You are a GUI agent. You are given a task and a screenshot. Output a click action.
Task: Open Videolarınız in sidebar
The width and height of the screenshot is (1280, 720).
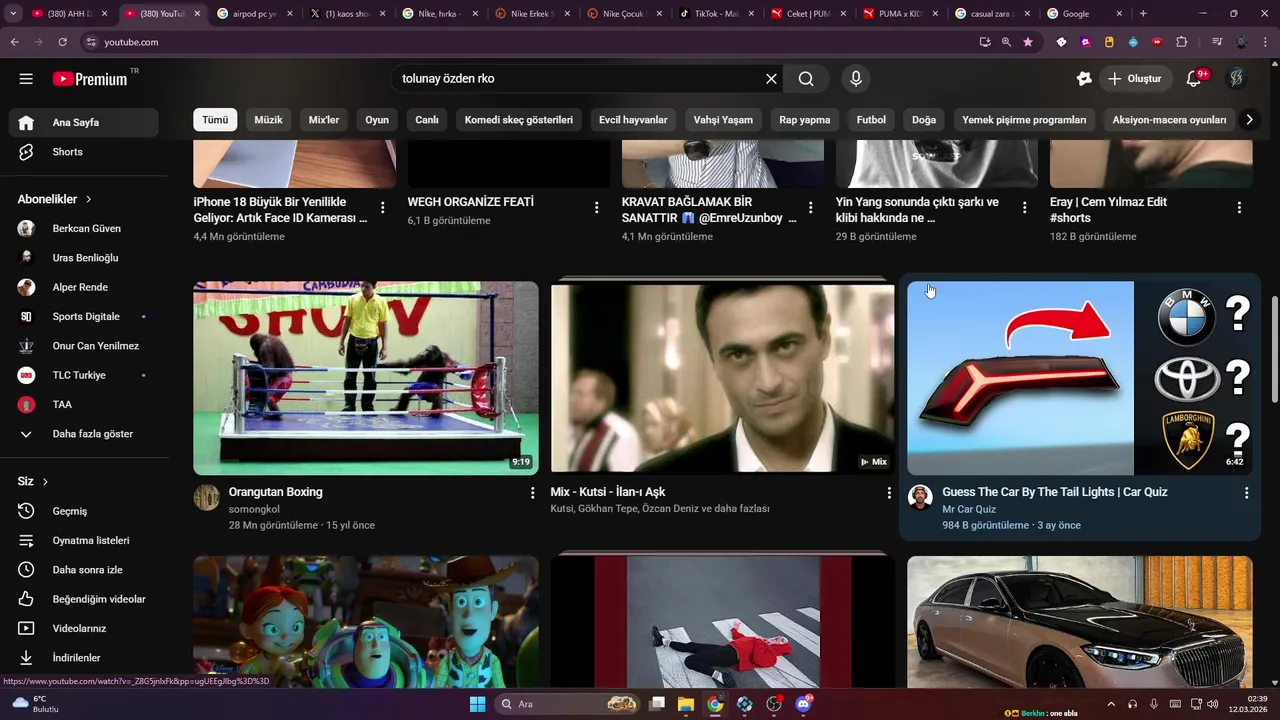coord(84,629)
